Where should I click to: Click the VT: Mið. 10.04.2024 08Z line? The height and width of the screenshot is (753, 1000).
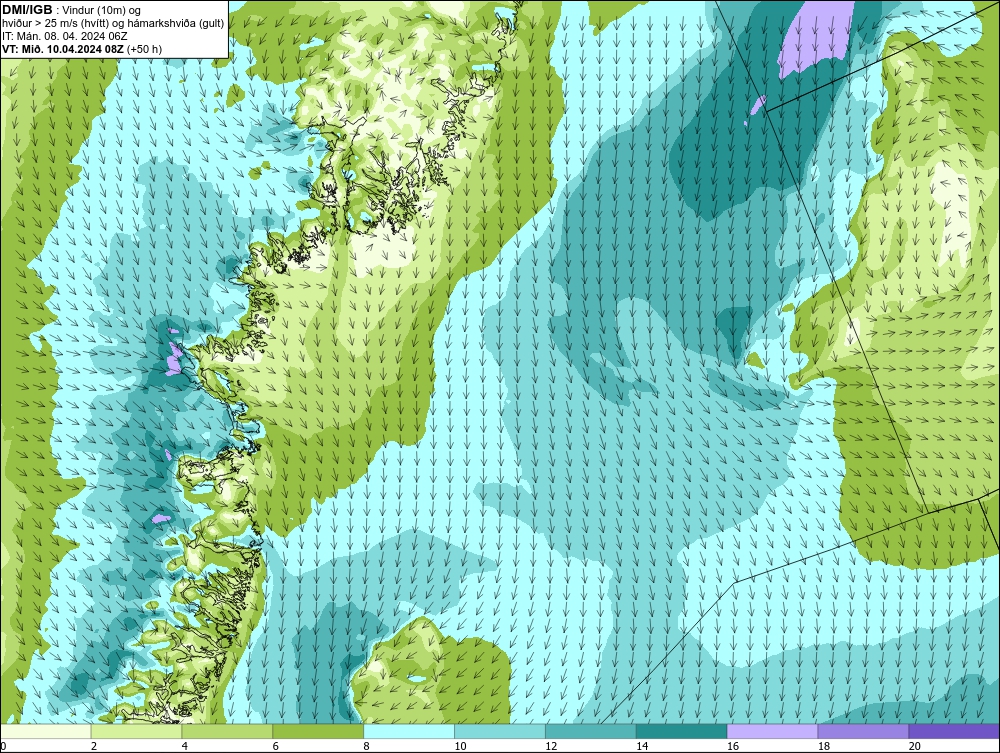pos(82,49)
